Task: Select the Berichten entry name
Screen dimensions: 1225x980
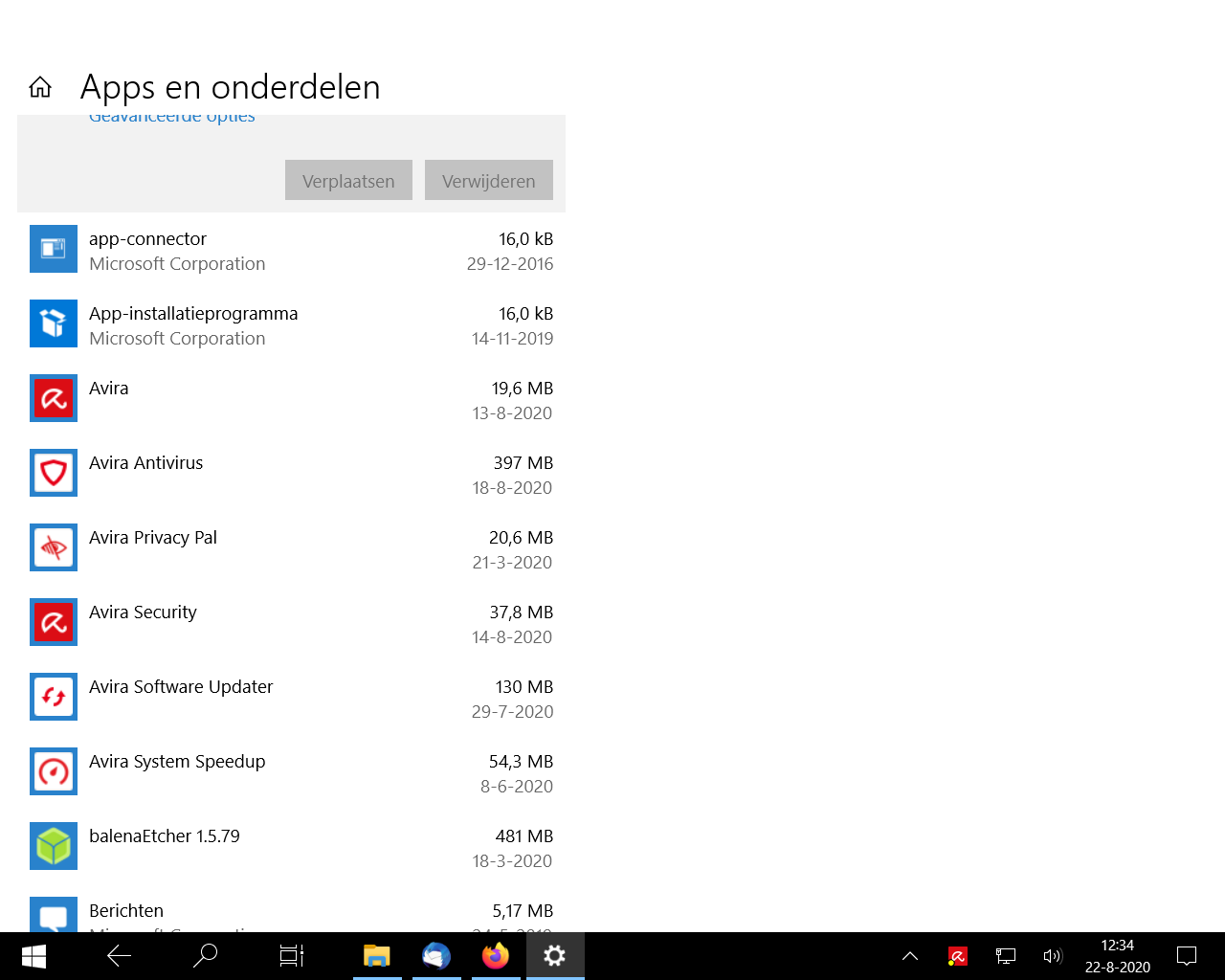Action: (x=126, y=911)
